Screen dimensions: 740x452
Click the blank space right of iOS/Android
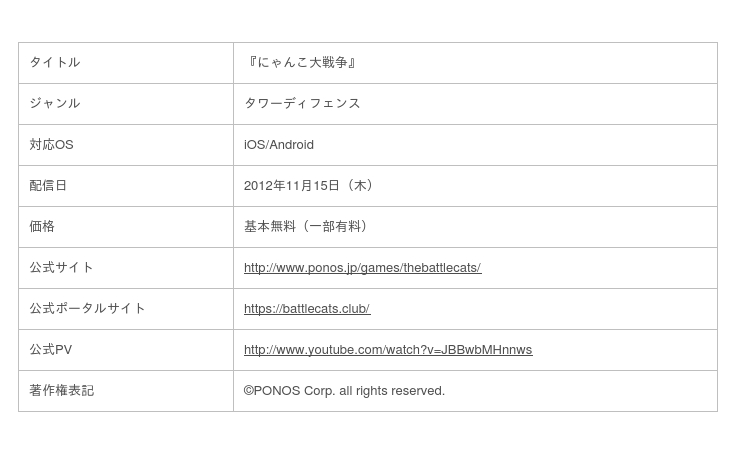[x=515, y=145]
